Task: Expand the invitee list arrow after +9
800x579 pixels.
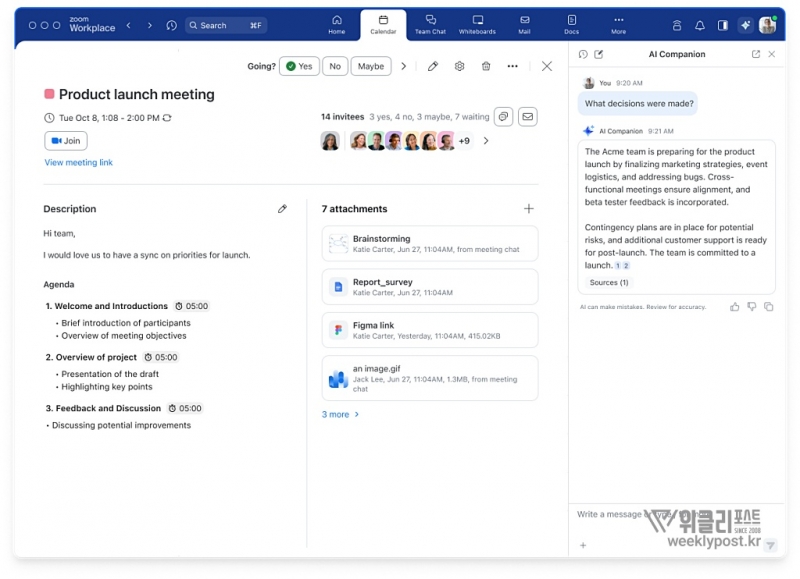Action: pyautogui.click(x=486, y=141)
